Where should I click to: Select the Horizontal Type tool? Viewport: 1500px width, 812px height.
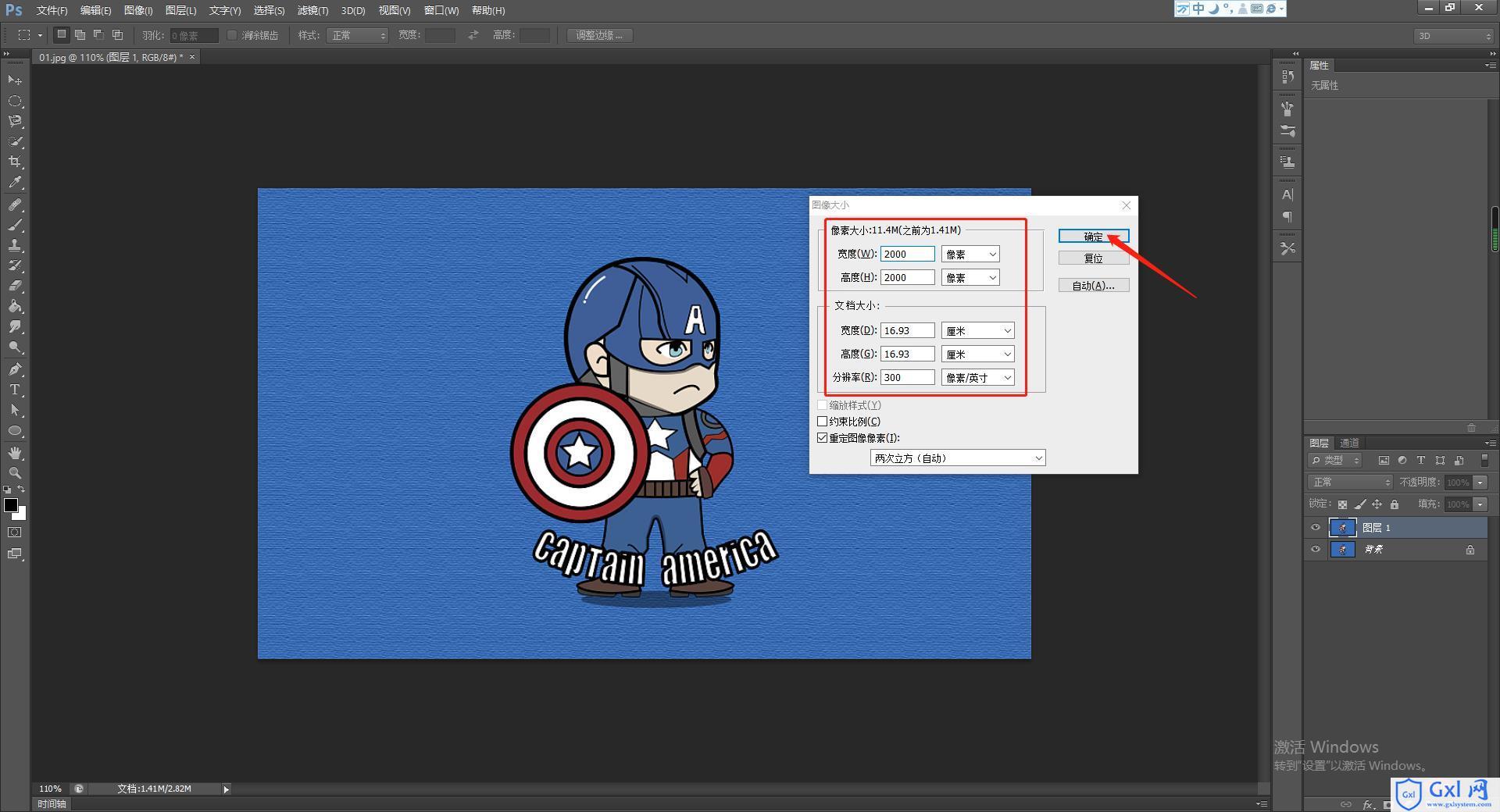tap(15, 390)
